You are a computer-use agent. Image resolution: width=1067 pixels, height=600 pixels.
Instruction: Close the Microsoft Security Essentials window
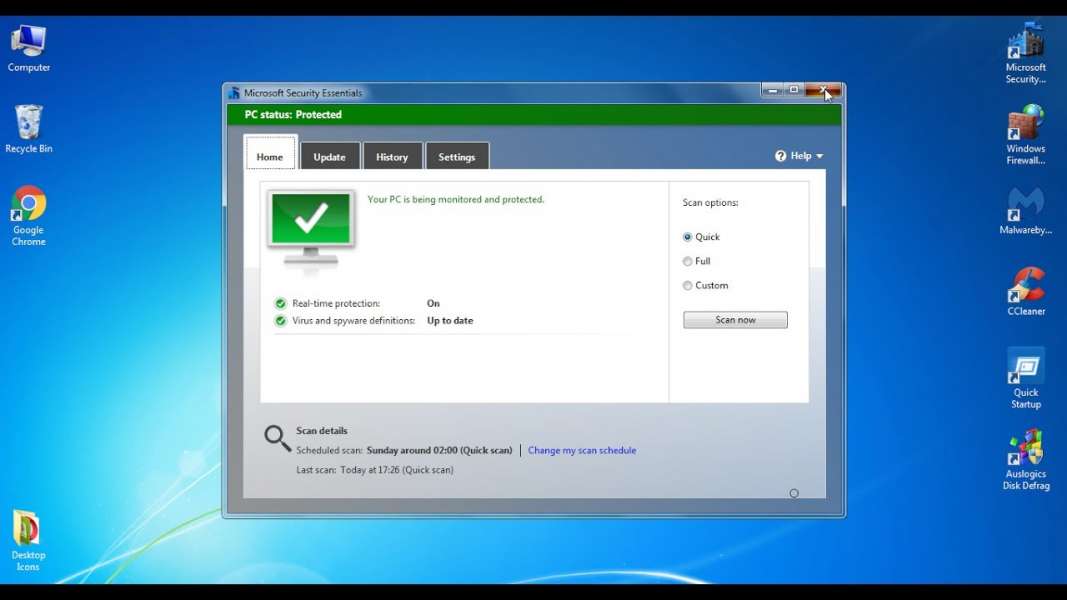pyautogui.click(x=823, y=90)
